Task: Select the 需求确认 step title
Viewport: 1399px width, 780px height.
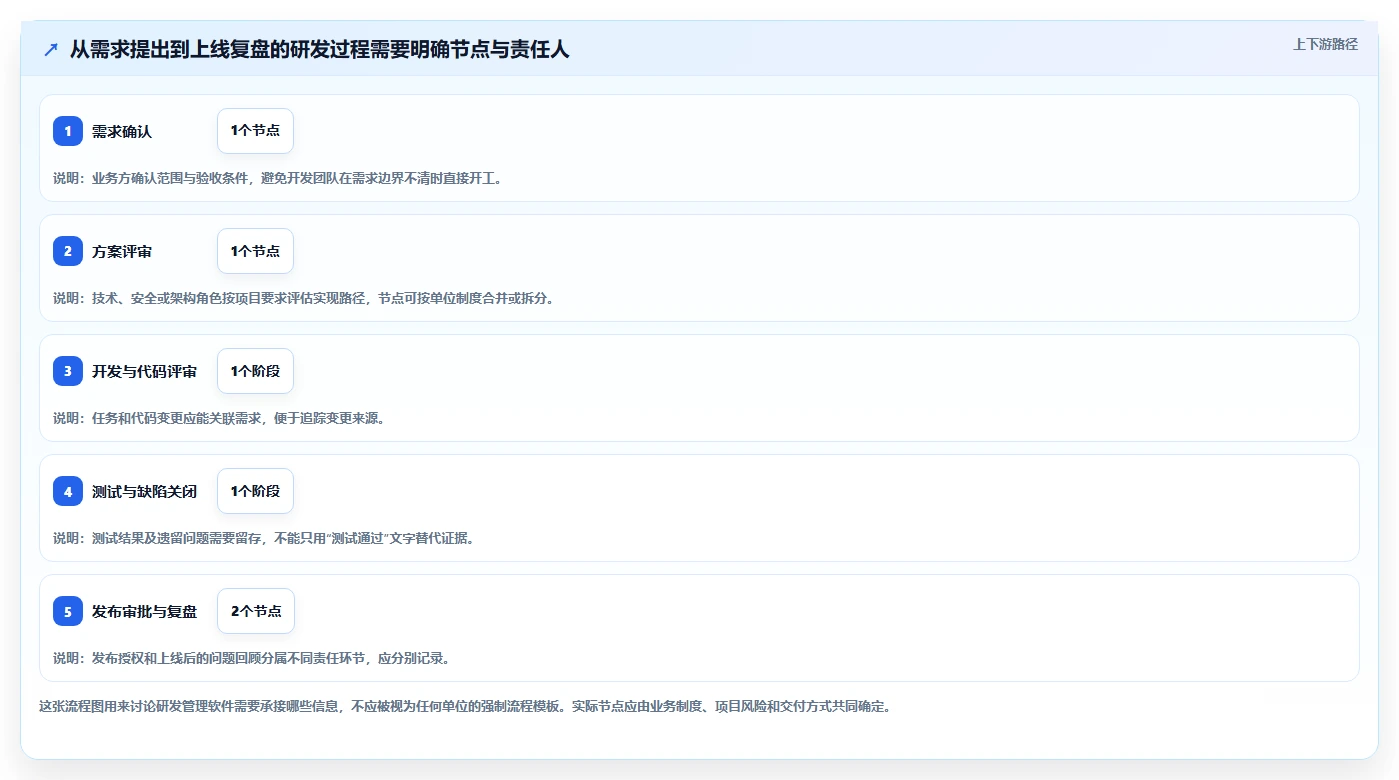Action: click(122, 131)
